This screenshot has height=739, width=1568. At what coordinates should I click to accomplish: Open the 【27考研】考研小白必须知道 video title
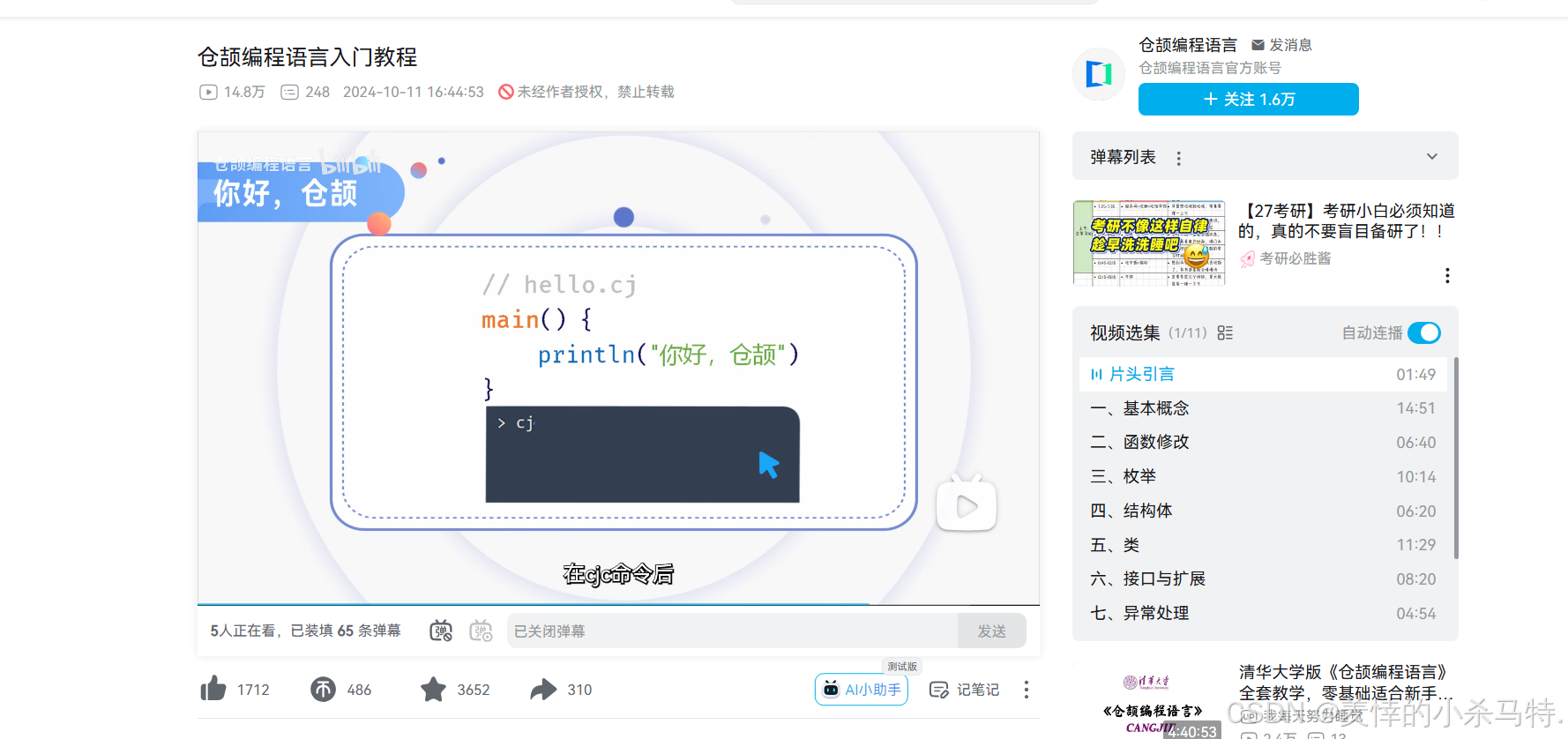click(1346, 220)
